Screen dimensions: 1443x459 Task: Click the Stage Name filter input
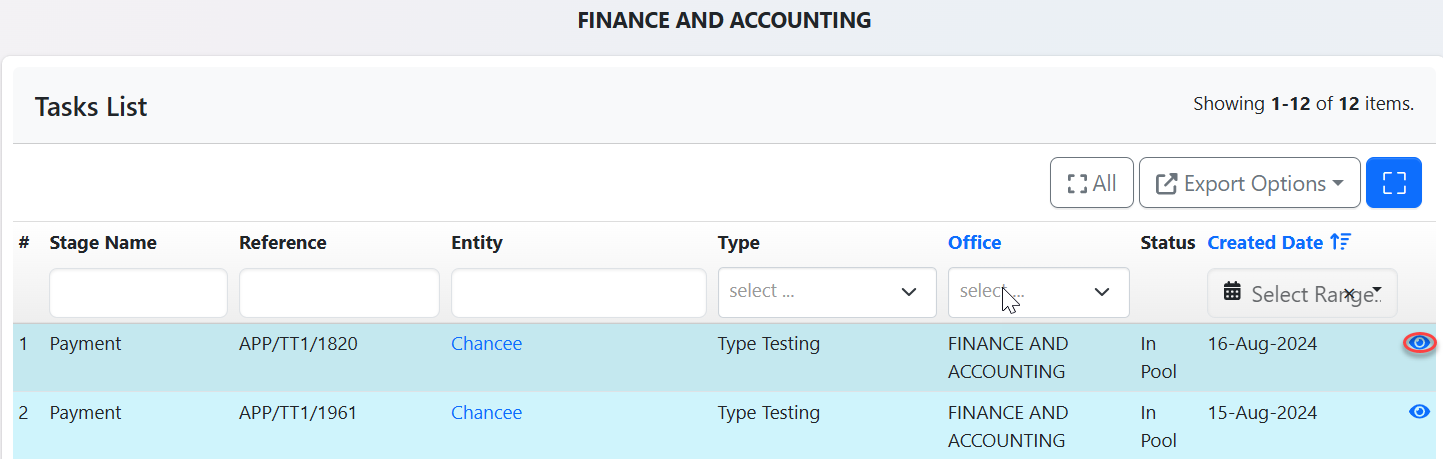click(138, 293)
